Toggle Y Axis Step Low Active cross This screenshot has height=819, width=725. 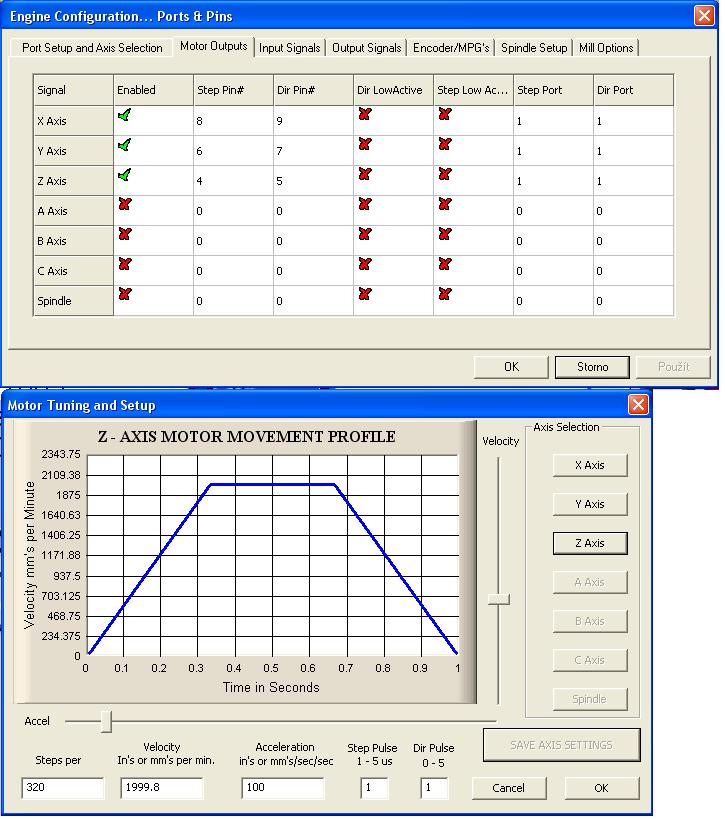point(444,145)
